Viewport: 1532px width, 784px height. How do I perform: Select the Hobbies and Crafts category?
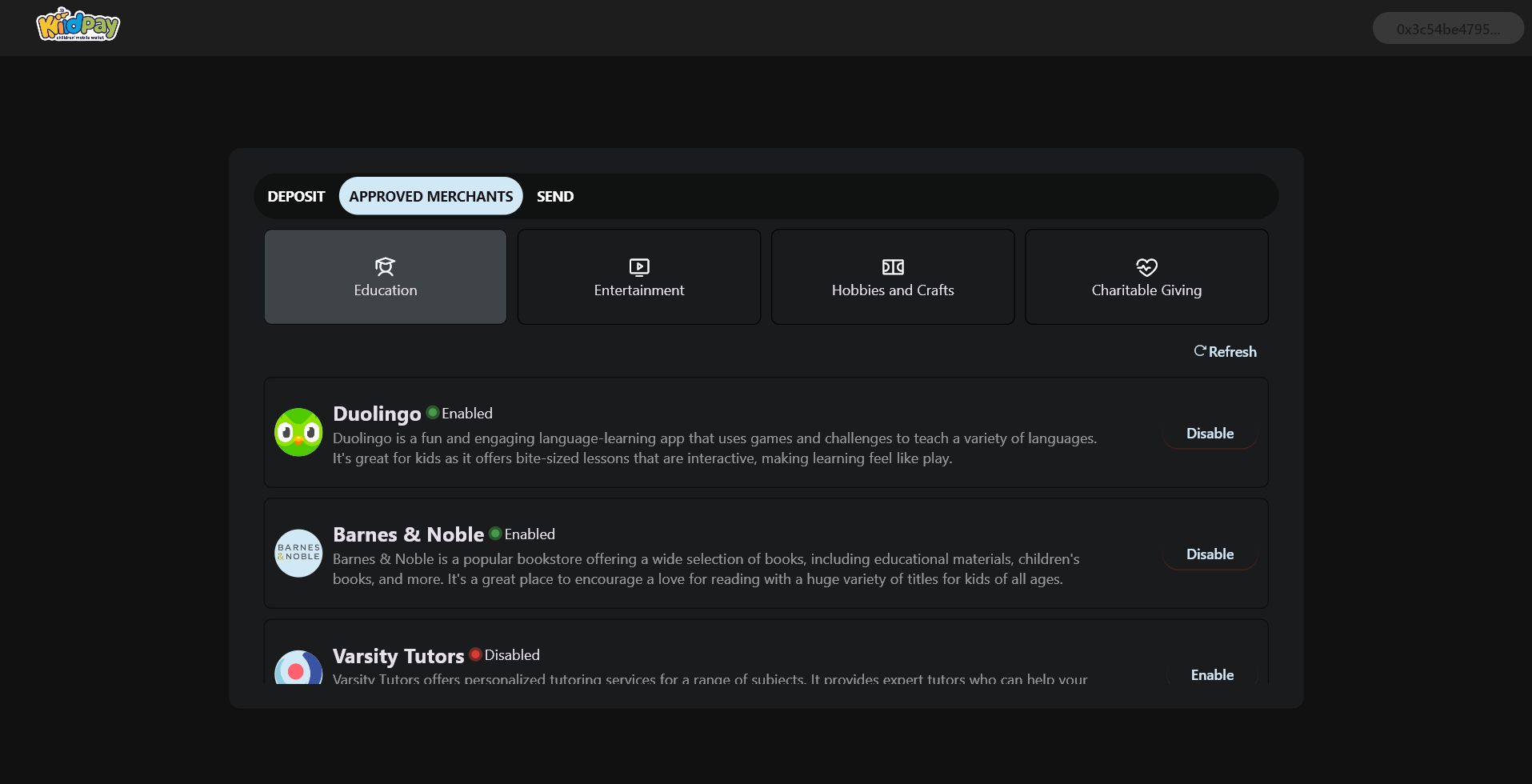coord(893,277)
